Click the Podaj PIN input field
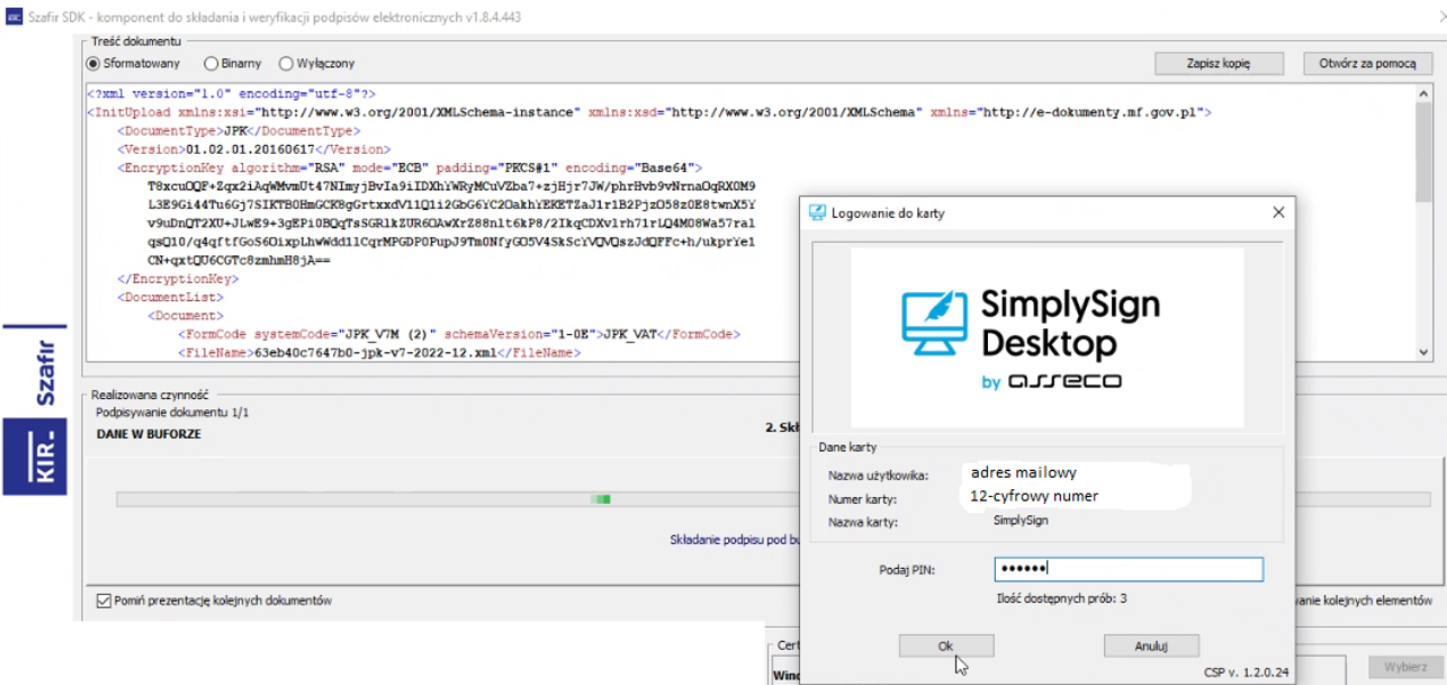 1129,569
